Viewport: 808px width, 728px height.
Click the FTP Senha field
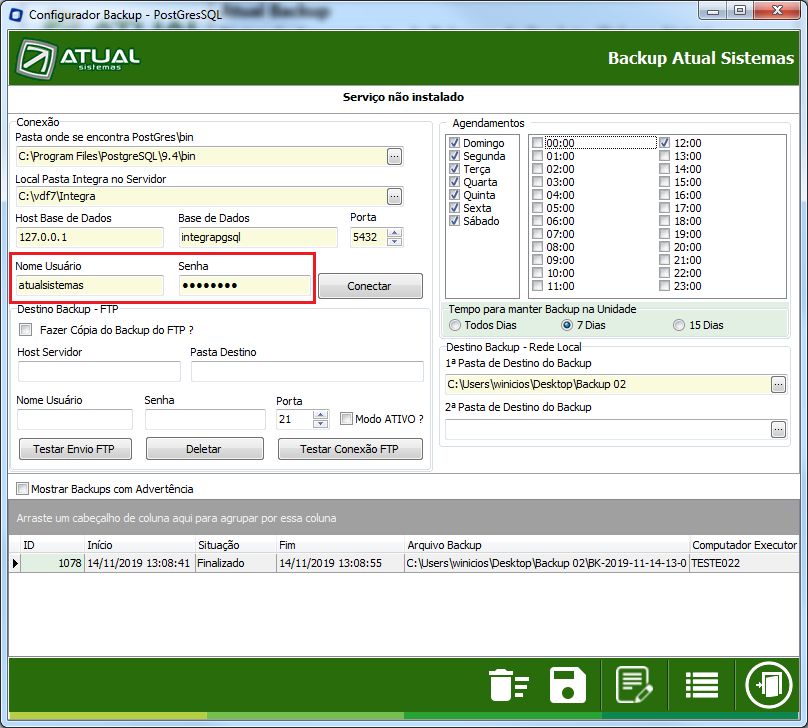(205, 419)
